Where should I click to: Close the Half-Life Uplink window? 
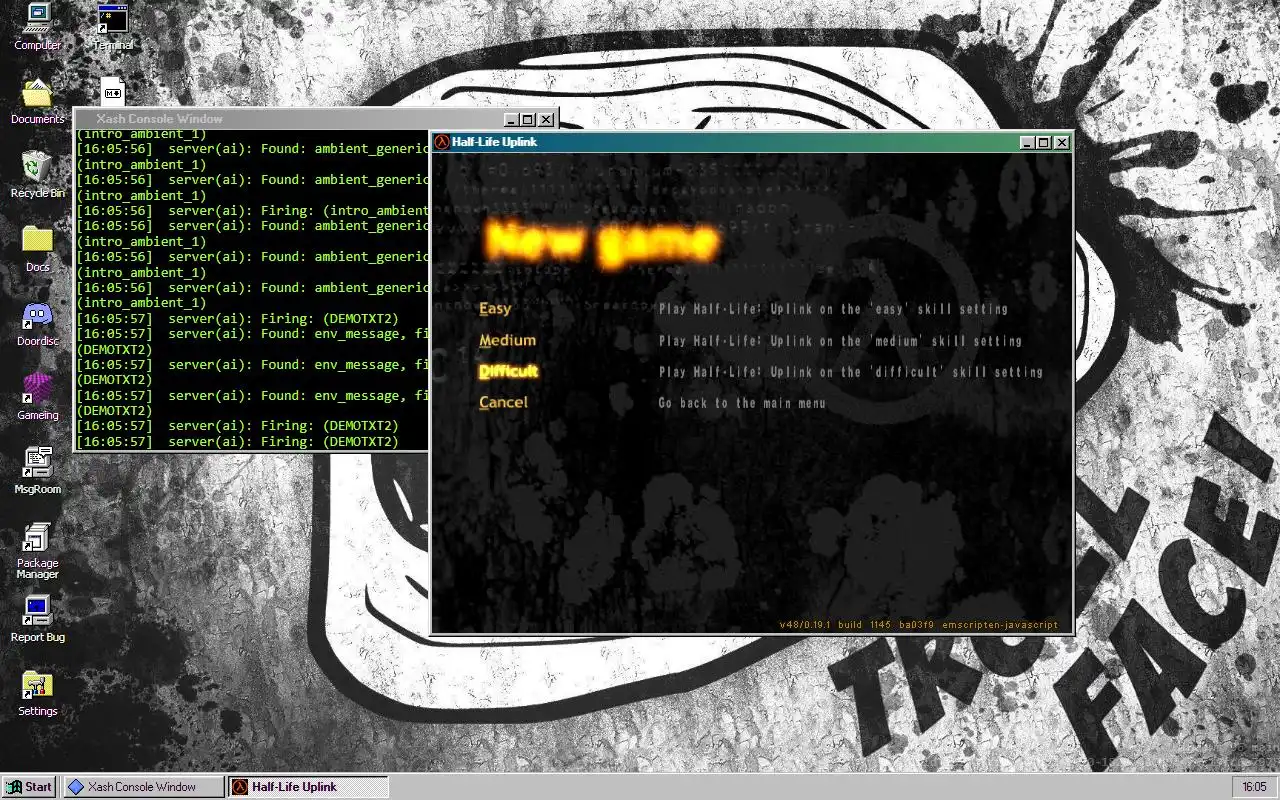1061,143
